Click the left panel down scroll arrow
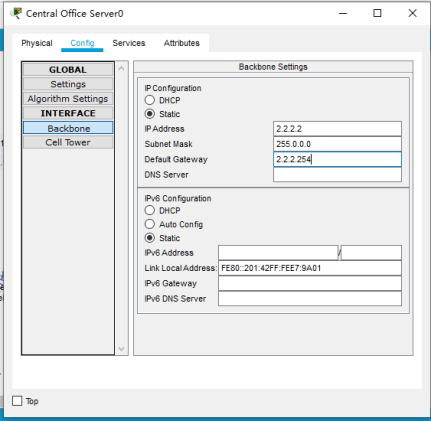 (121, 349)
